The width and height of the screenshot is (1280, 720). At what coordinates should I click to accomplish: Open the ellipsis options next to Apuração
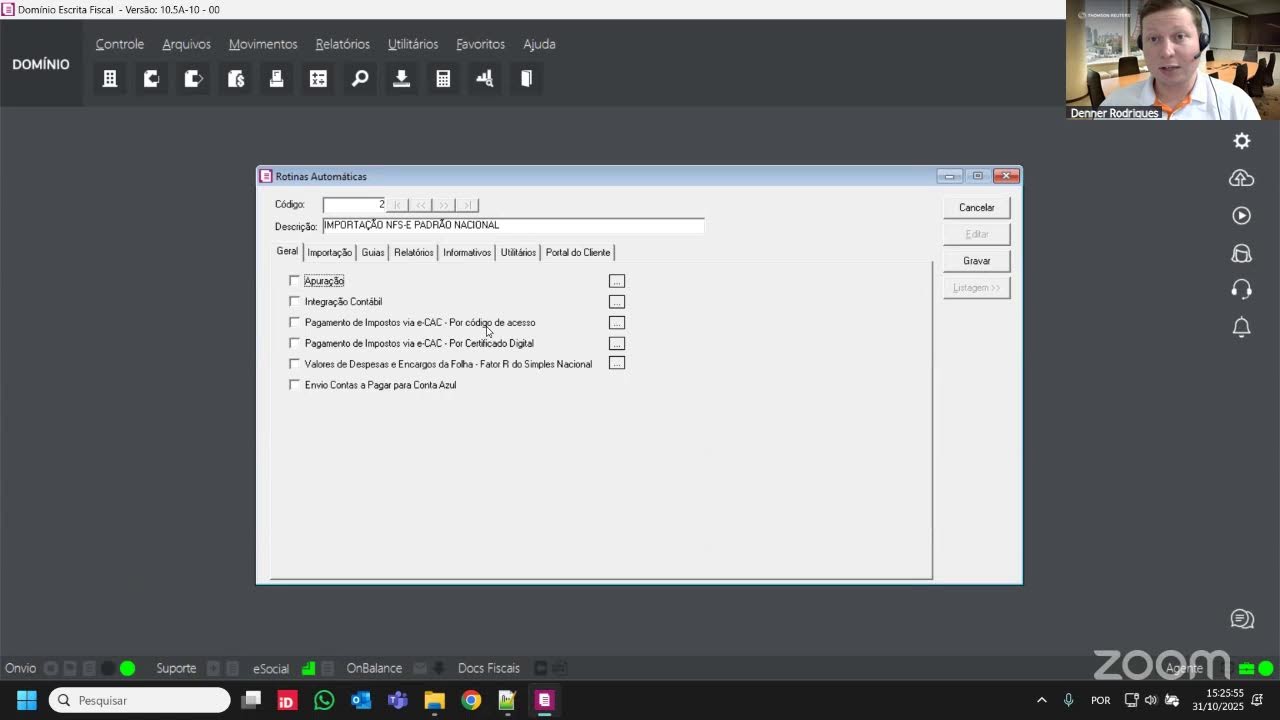pos(617,281)
